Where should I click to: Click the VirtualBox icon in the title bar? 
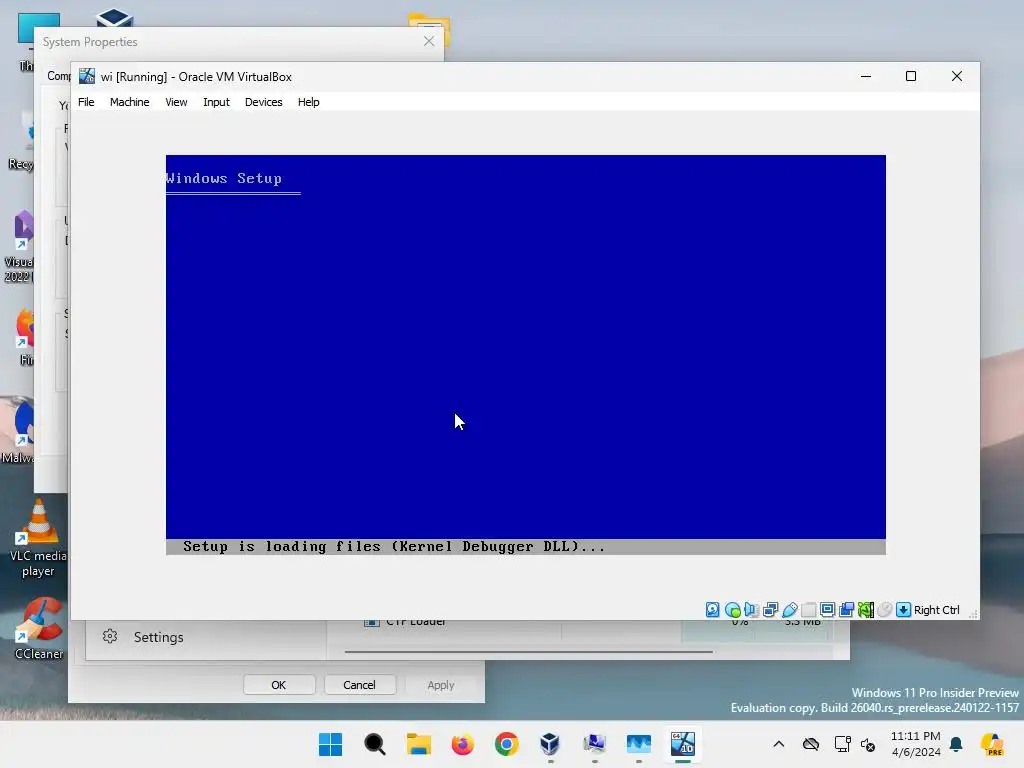pos(87,76)
